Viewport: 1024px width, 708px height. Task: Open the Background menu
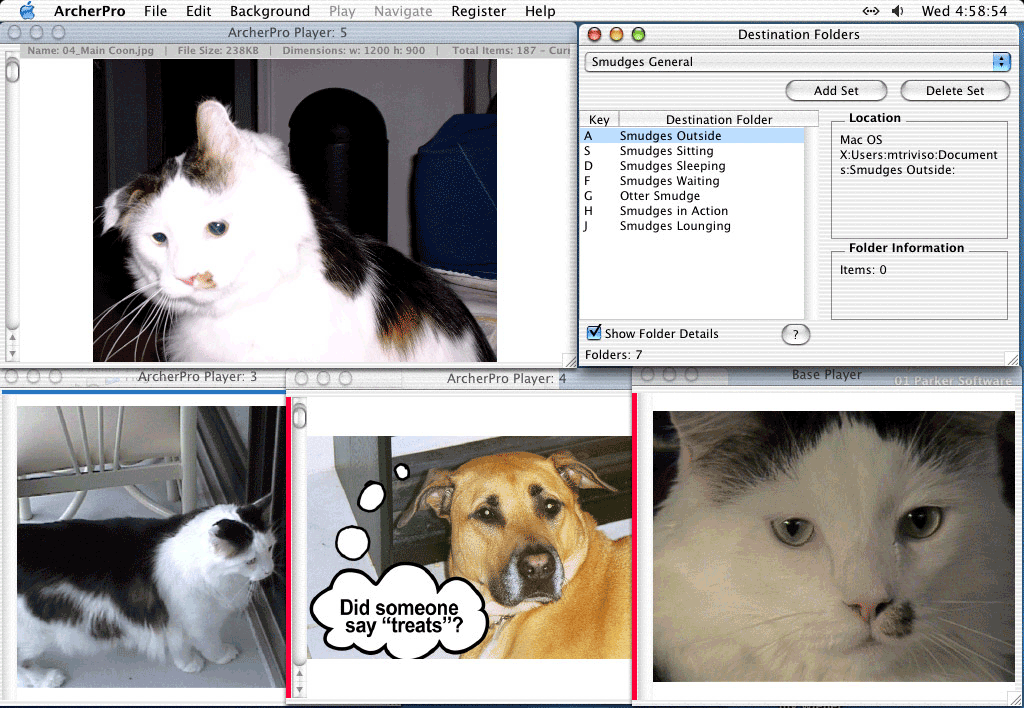270,11
